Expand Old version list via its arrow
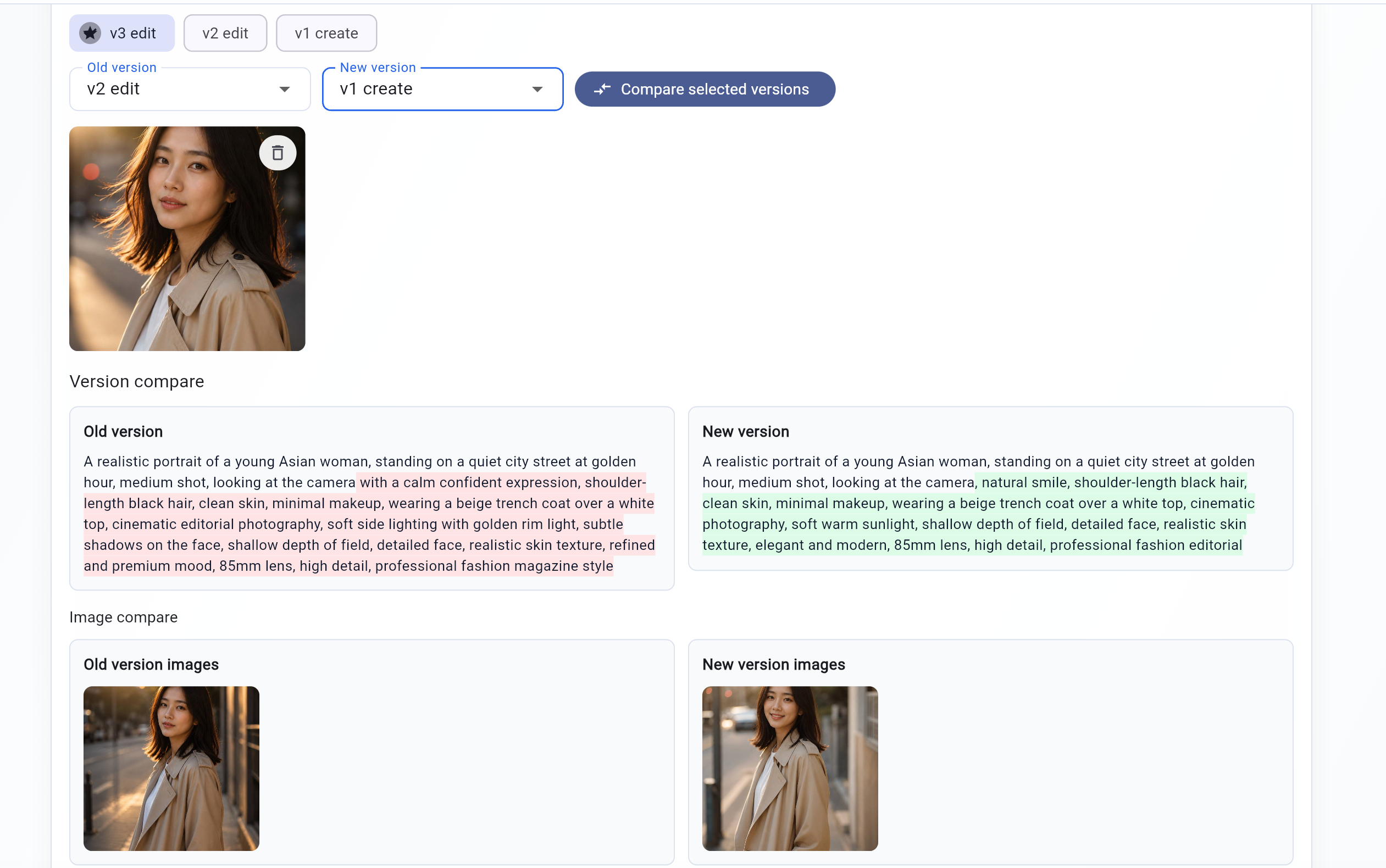1386x868 pixels. pyautogui.click(x=285, y=90)
